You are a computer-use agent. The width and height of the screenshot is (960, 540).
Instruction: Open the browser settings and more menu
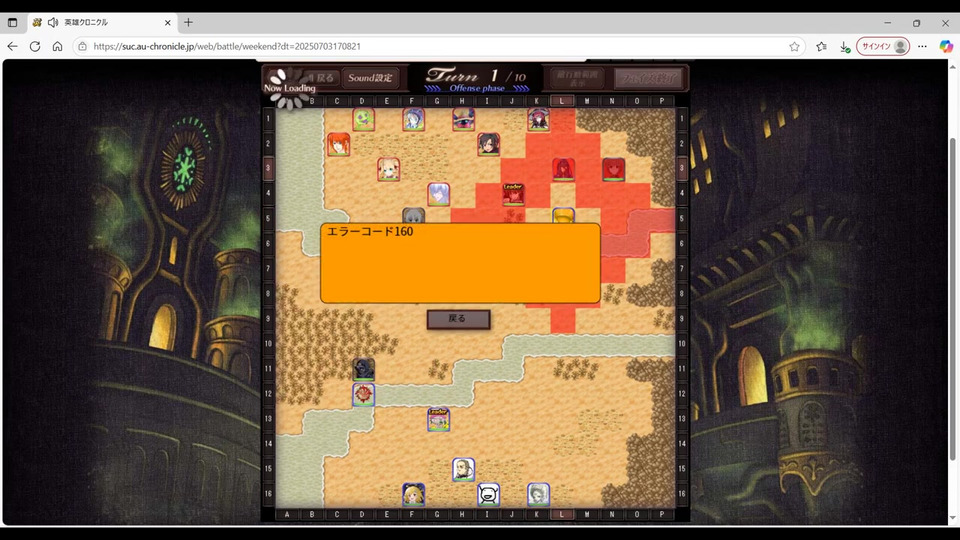[x=922, y=47]
